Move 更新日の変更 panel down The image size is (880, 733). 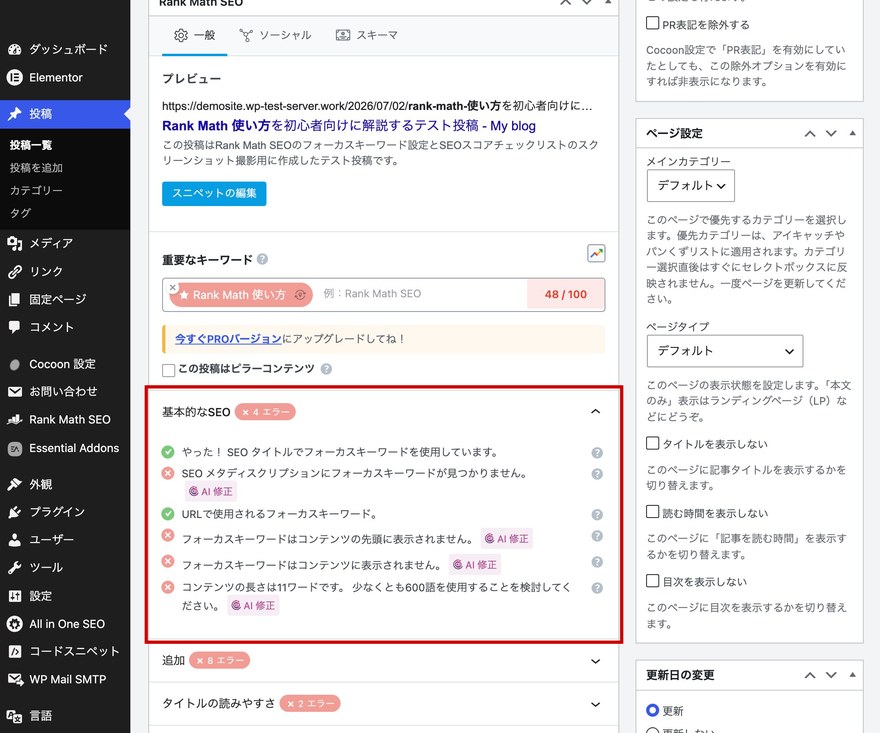pyautogui.click(x=831, y=675)
